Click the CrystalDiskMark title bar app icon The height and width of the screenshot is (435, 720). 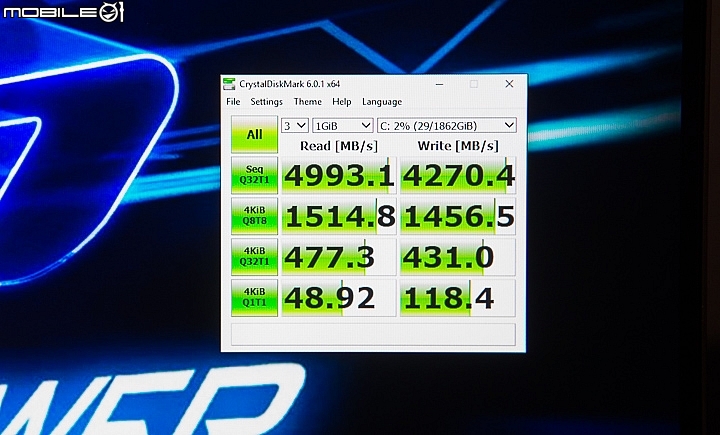(229, 84)
